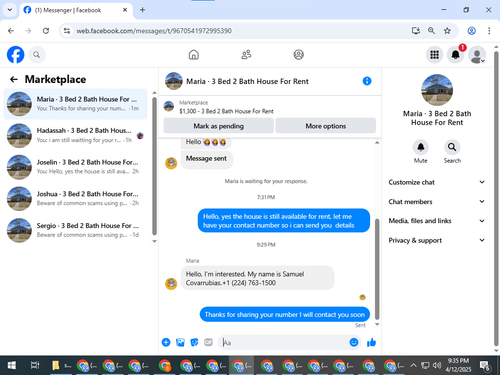Click the chat header title Maria house
The image size is (500, 375).
[247, 81]
